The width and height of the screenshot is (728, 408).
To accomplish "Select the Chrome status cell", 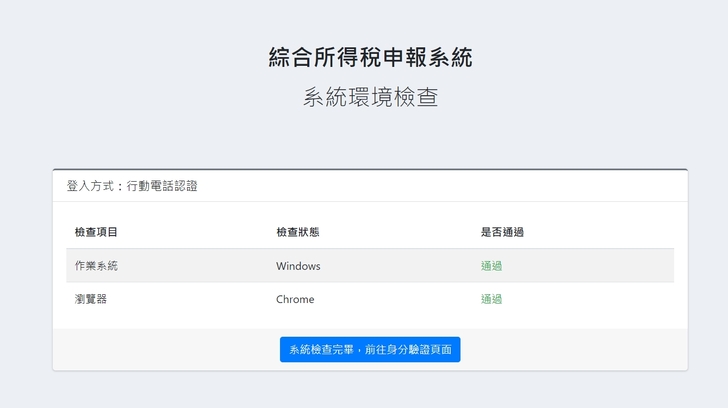I will (295, 299).
